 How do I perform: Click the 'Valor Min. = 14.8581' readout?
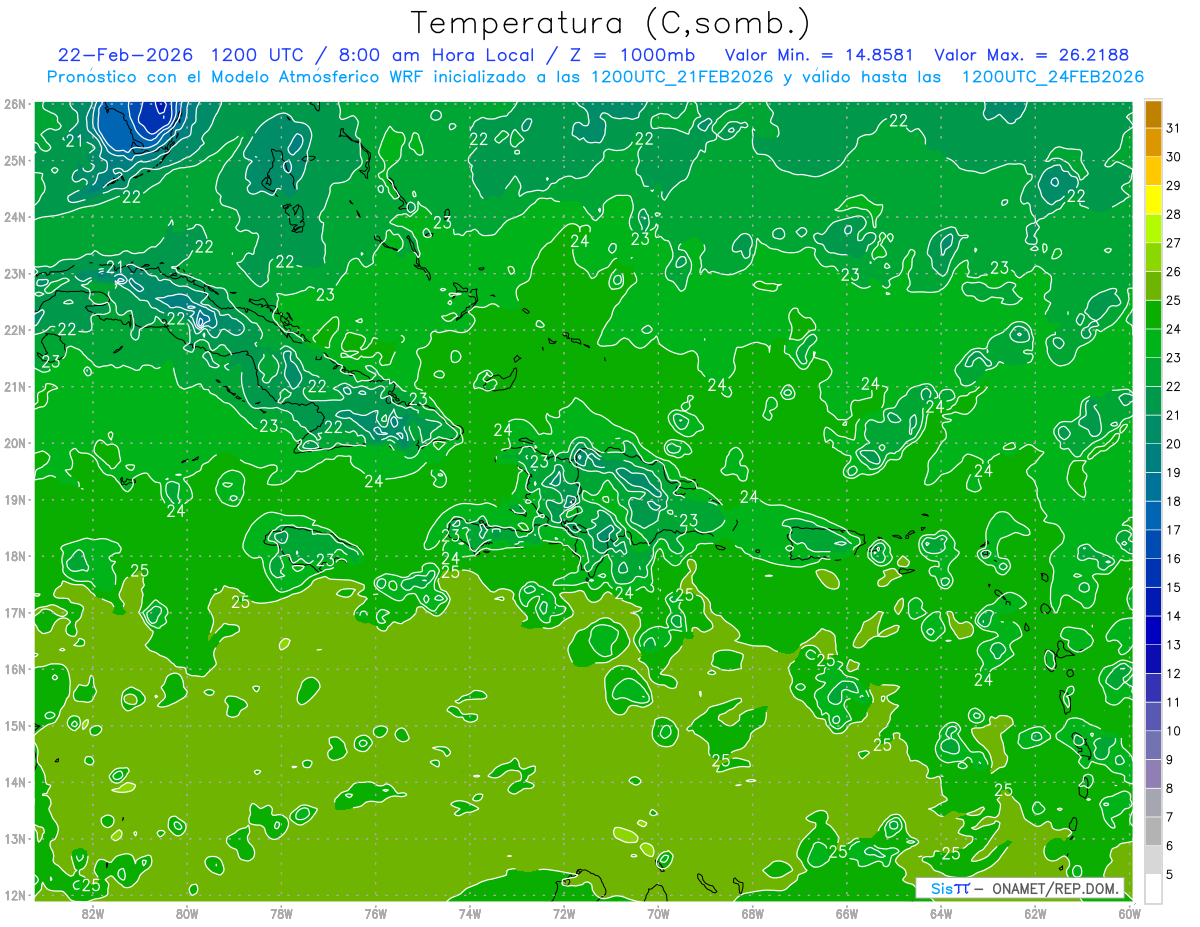click(x=821, y=54)
